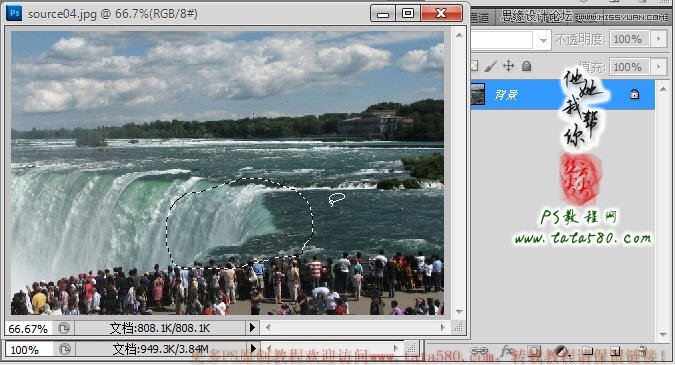Viewport: 675px width, 365px height.
Task: Click the delete layer trash icon
Action: coord(642,351)
